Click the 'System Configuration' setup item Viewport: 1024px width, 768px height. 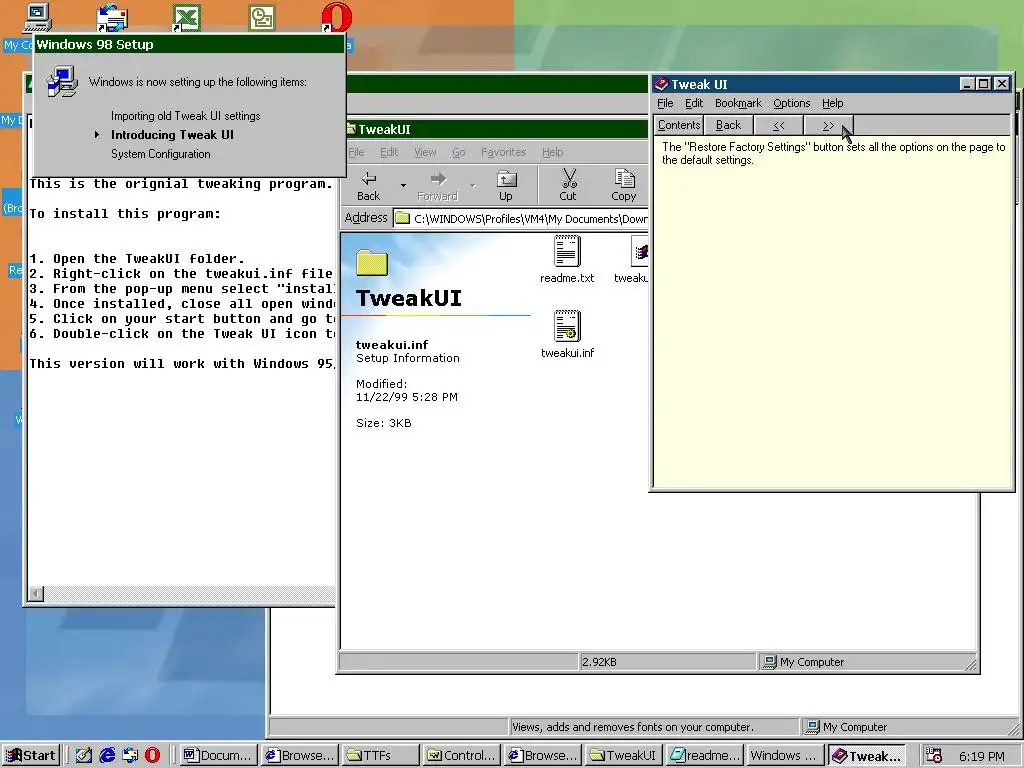pyautogui.click(x=161, y=154)
